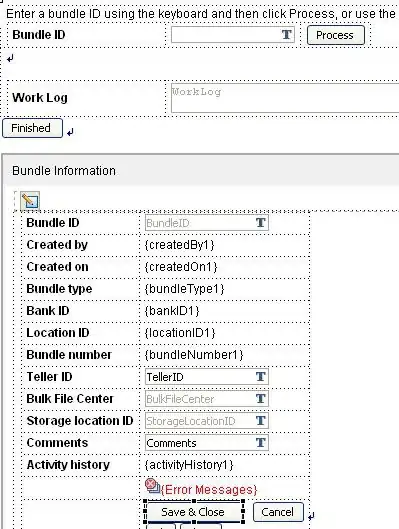Select the {createdBy1} placeholder

[179, 245]
